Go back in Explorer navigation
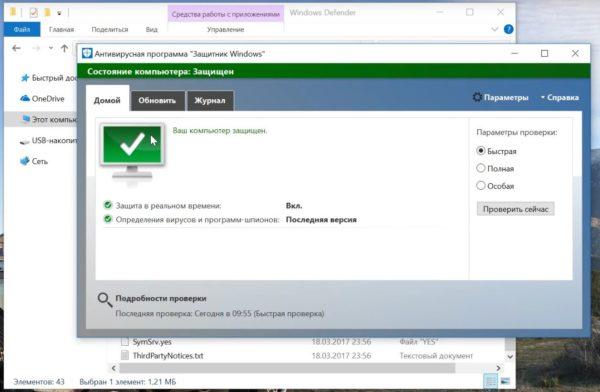The height and width of the screenshot is (392, 600). click(x=16, y=48)
